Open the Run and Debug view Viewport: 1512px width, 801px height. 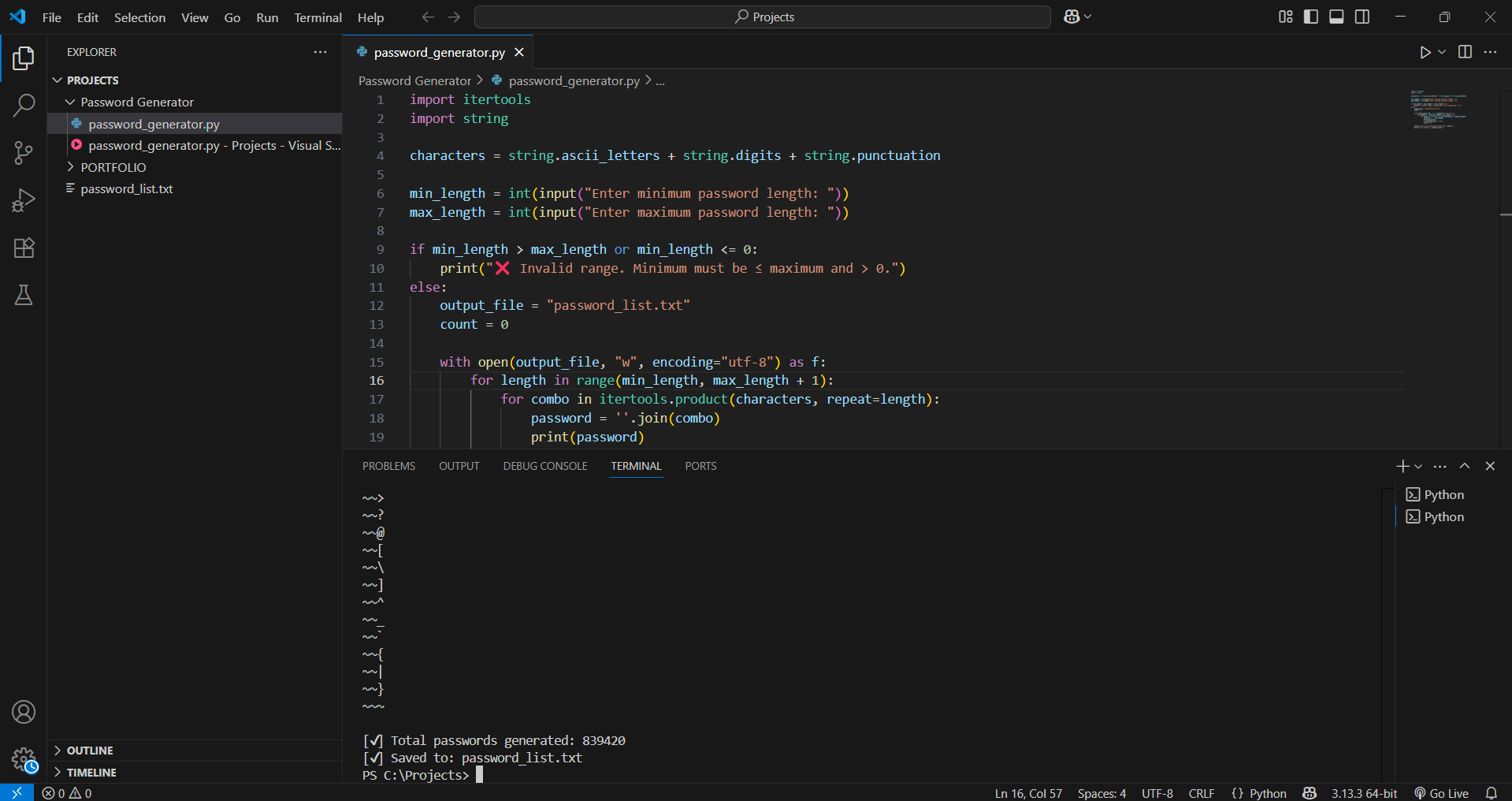pyautogui.click(x=24, y=200)
